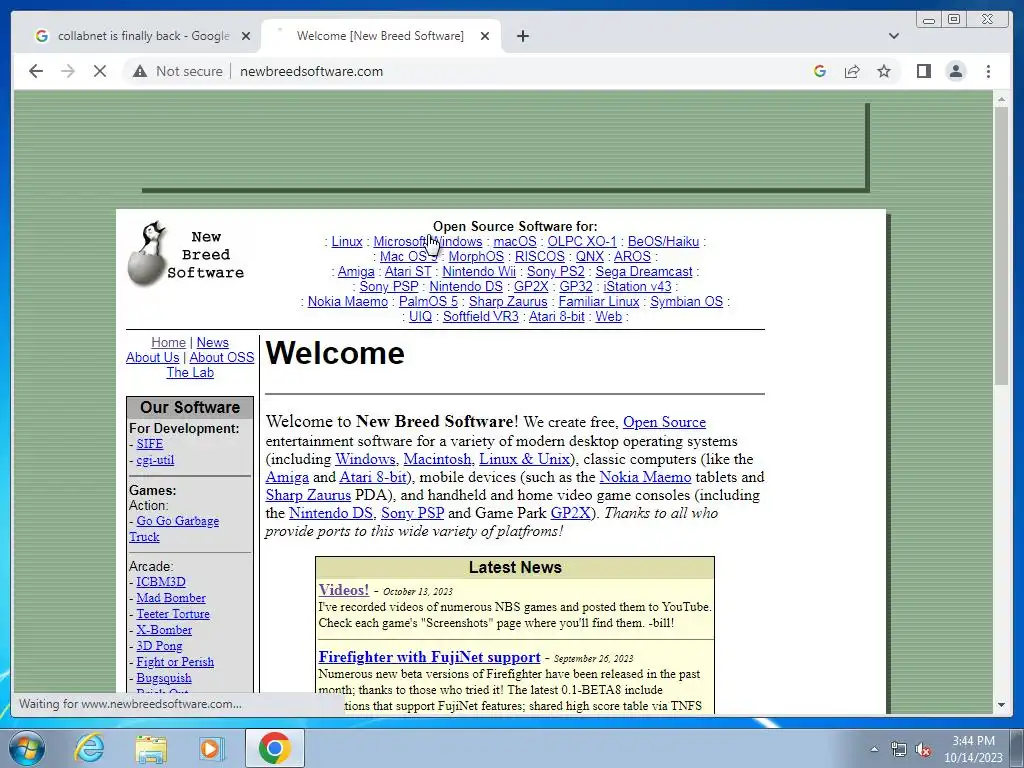Open the Mad Bomber game link
1024x768 pixels.
click(170, 598)
